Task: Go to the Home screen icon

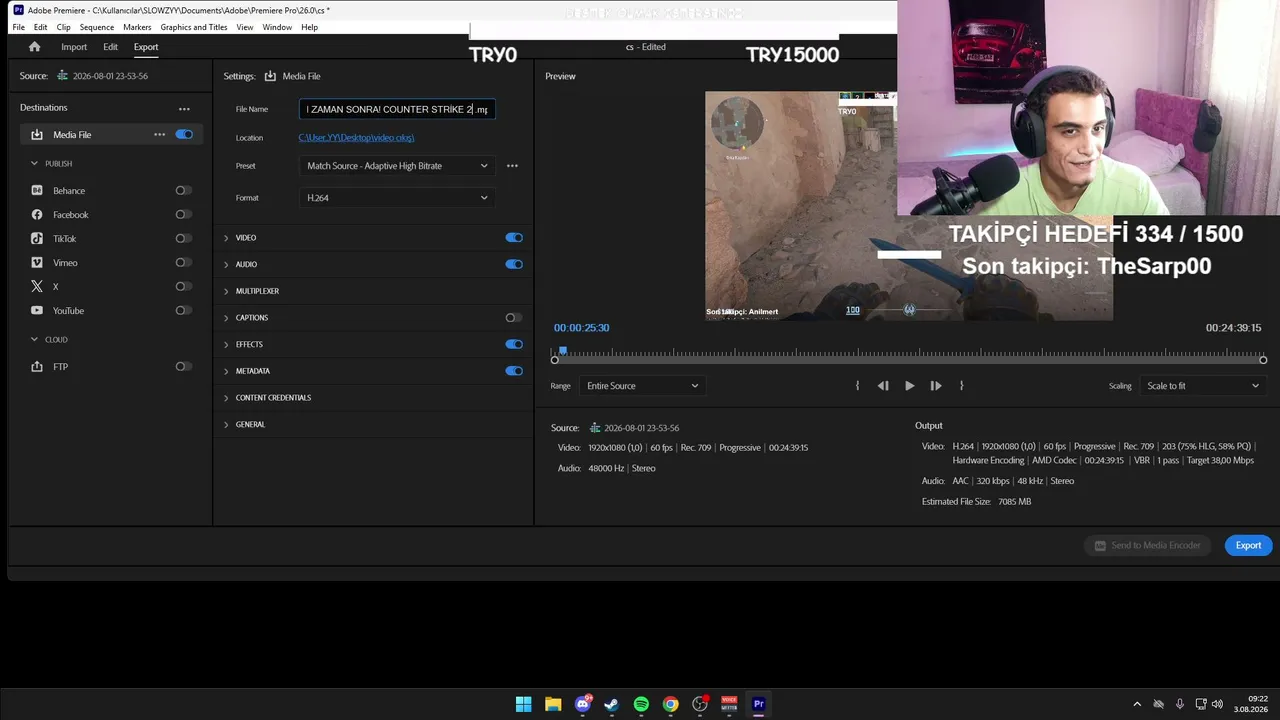Action: (x=35, y=47)
